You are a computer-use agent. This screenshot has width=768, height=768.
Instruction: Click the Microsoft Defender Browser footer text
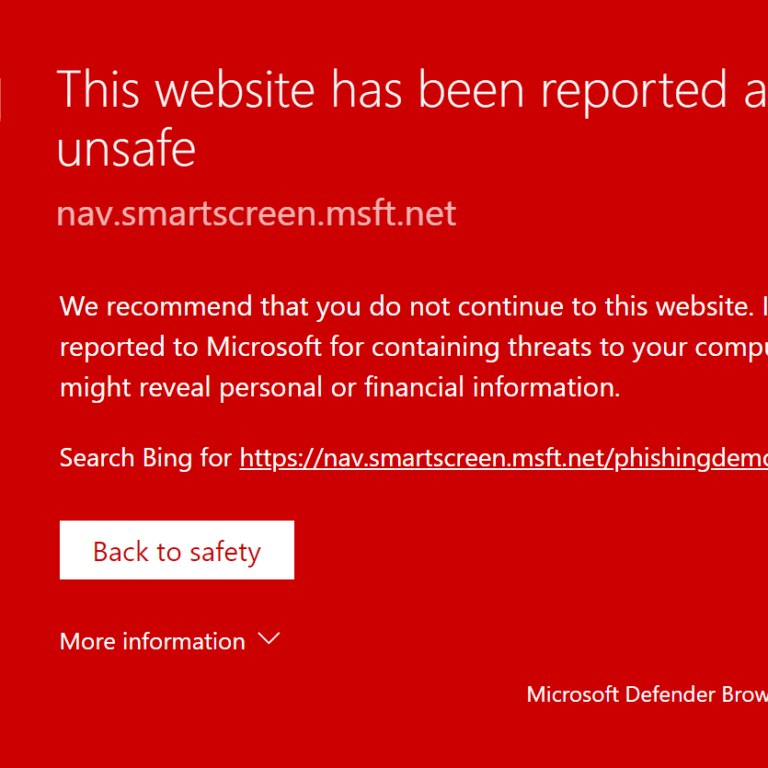click(647, 695)
